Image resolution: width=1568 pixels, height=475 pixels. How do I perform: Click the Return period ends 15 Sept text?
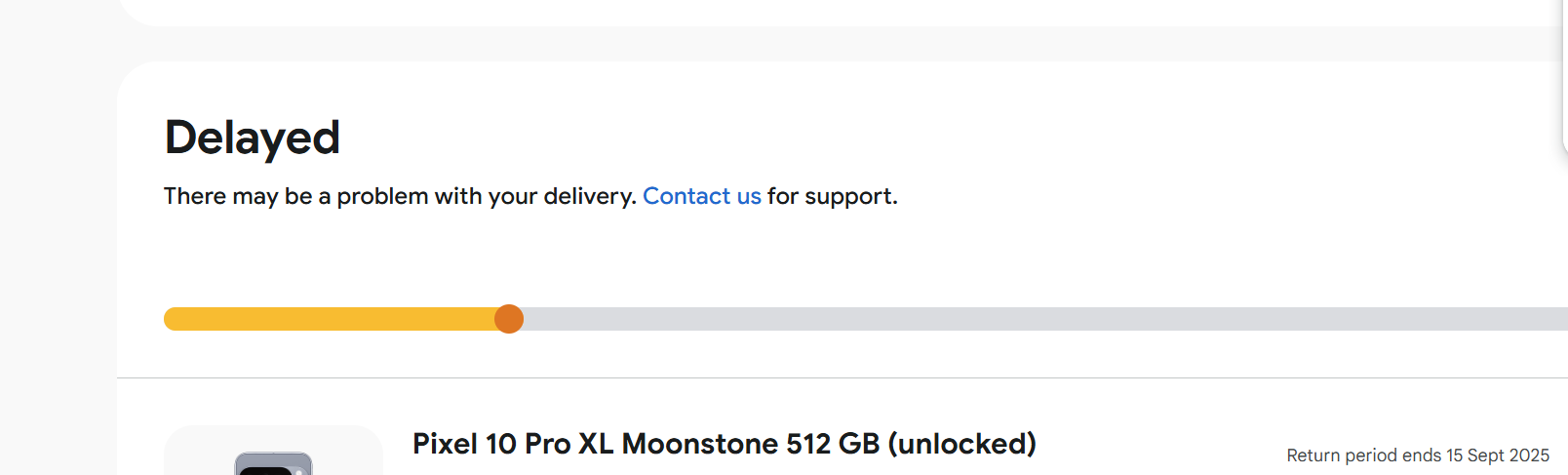pyautogui.click(x=1417, y=455)
